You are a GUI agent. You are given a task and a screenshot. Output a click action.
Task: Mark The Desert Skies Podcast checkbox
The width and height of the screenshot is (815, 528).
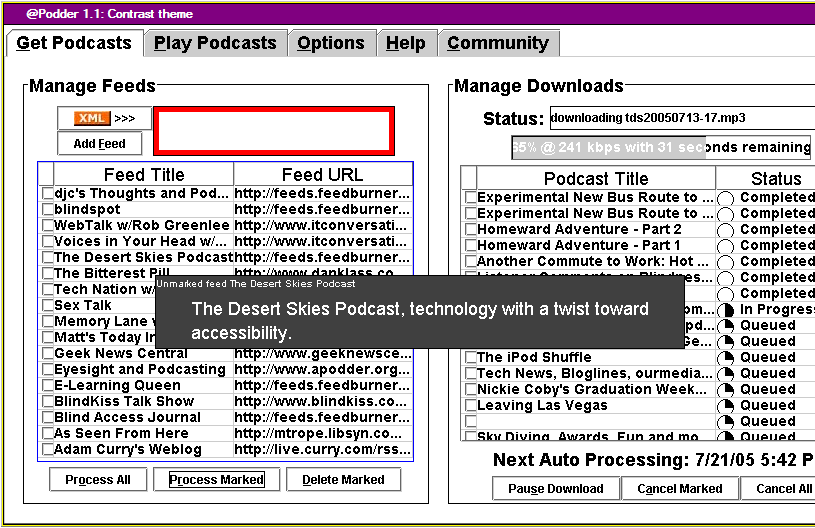click(48, 258)
